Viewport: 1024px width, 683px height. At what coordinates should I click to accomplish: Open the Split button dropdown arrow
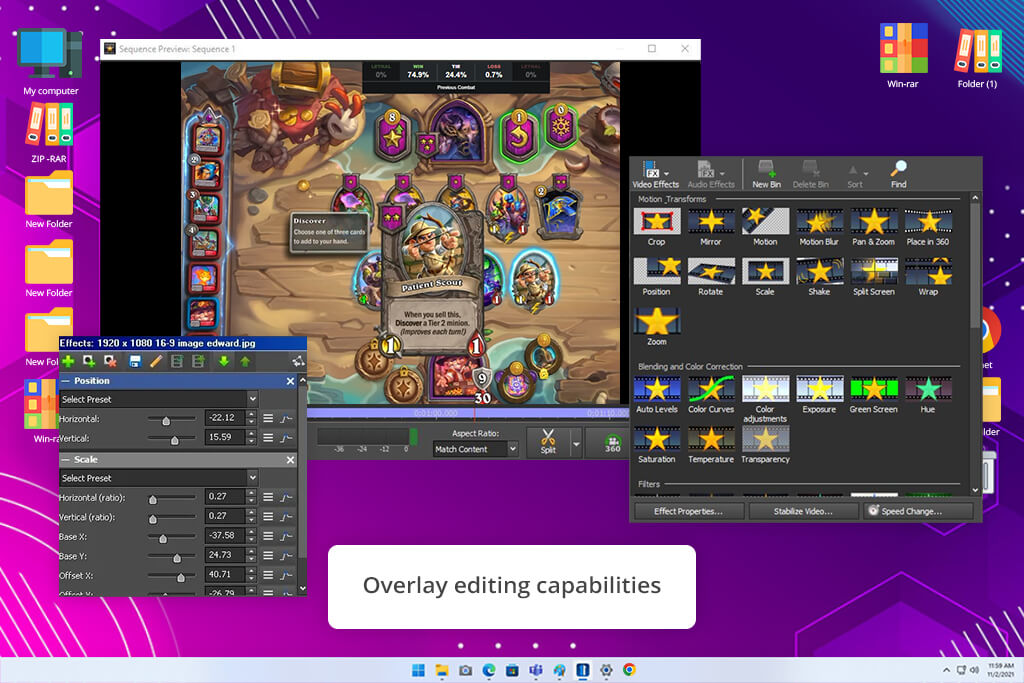[x=576, y=444]
